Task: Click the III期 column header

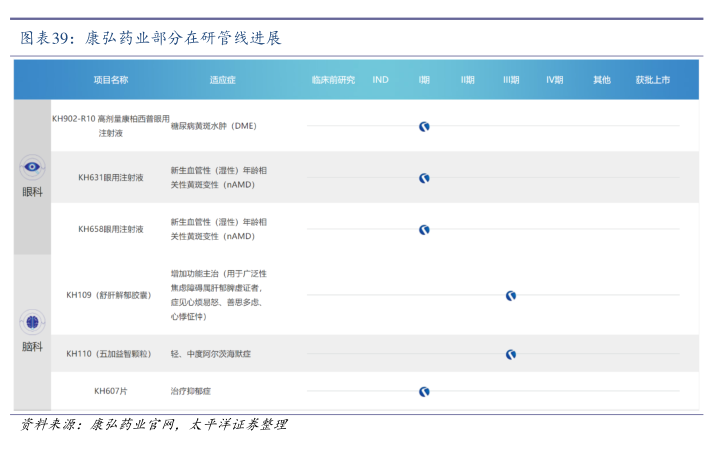Action: tap(511, 79)
